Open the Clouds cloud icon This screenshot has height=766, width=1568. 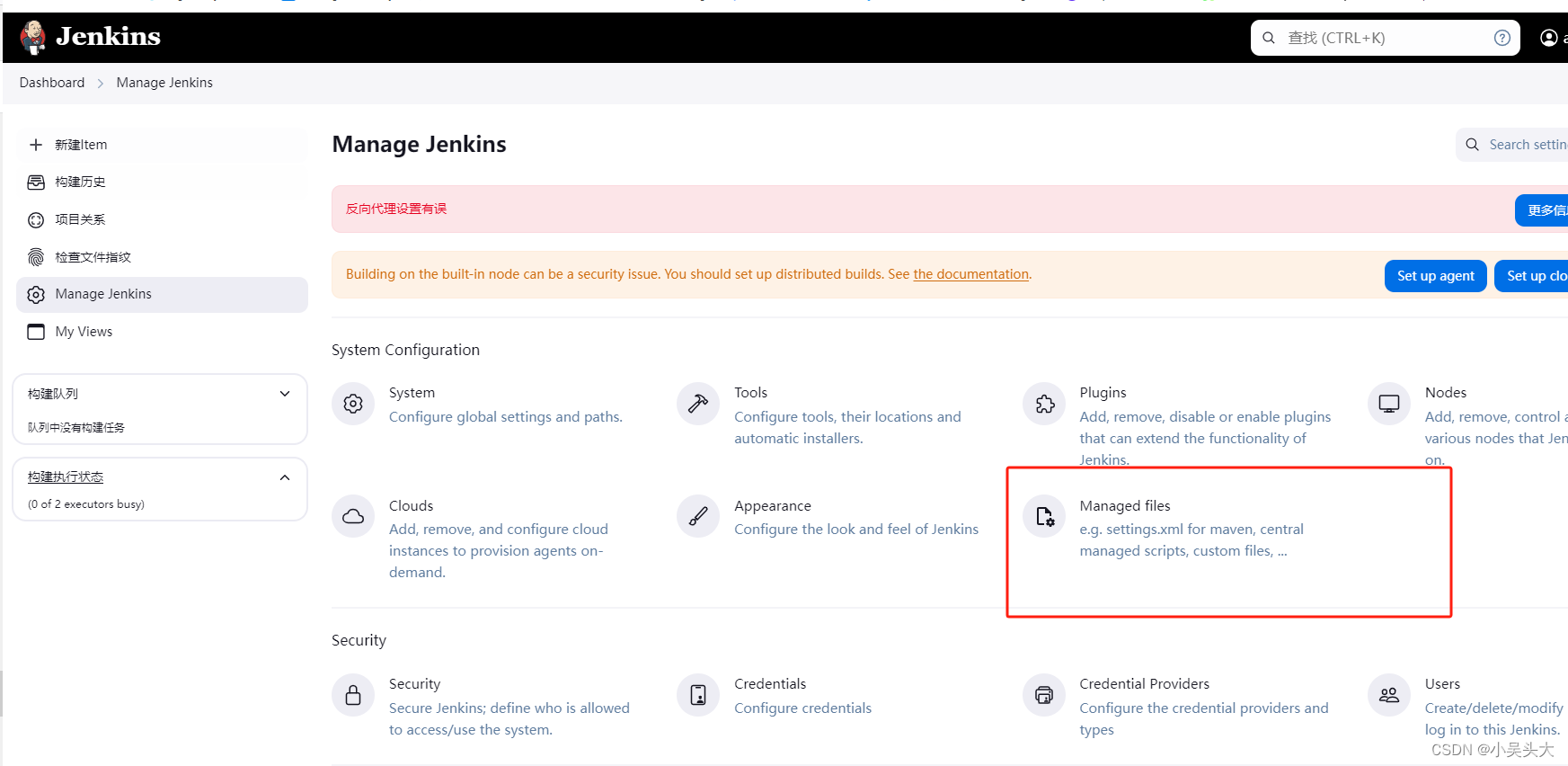click(353, 516)
